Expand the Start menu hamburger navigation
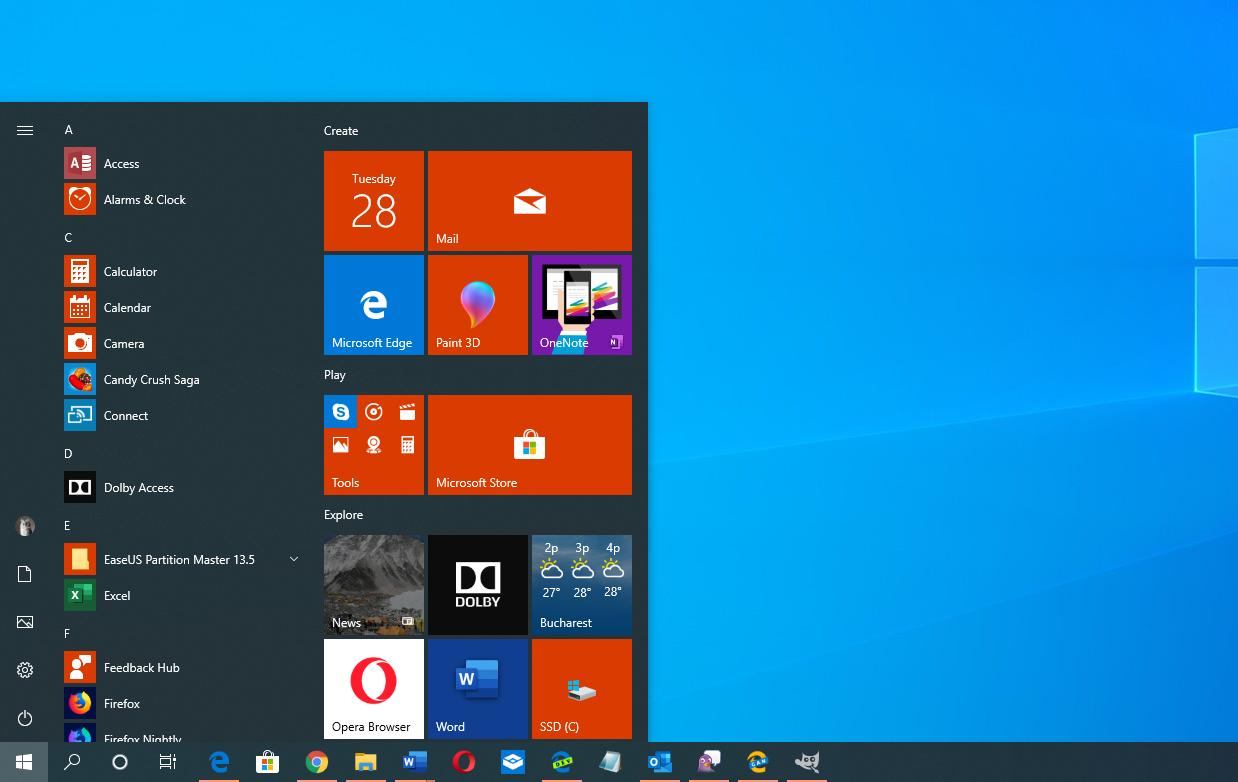 [x=25, y=130]
